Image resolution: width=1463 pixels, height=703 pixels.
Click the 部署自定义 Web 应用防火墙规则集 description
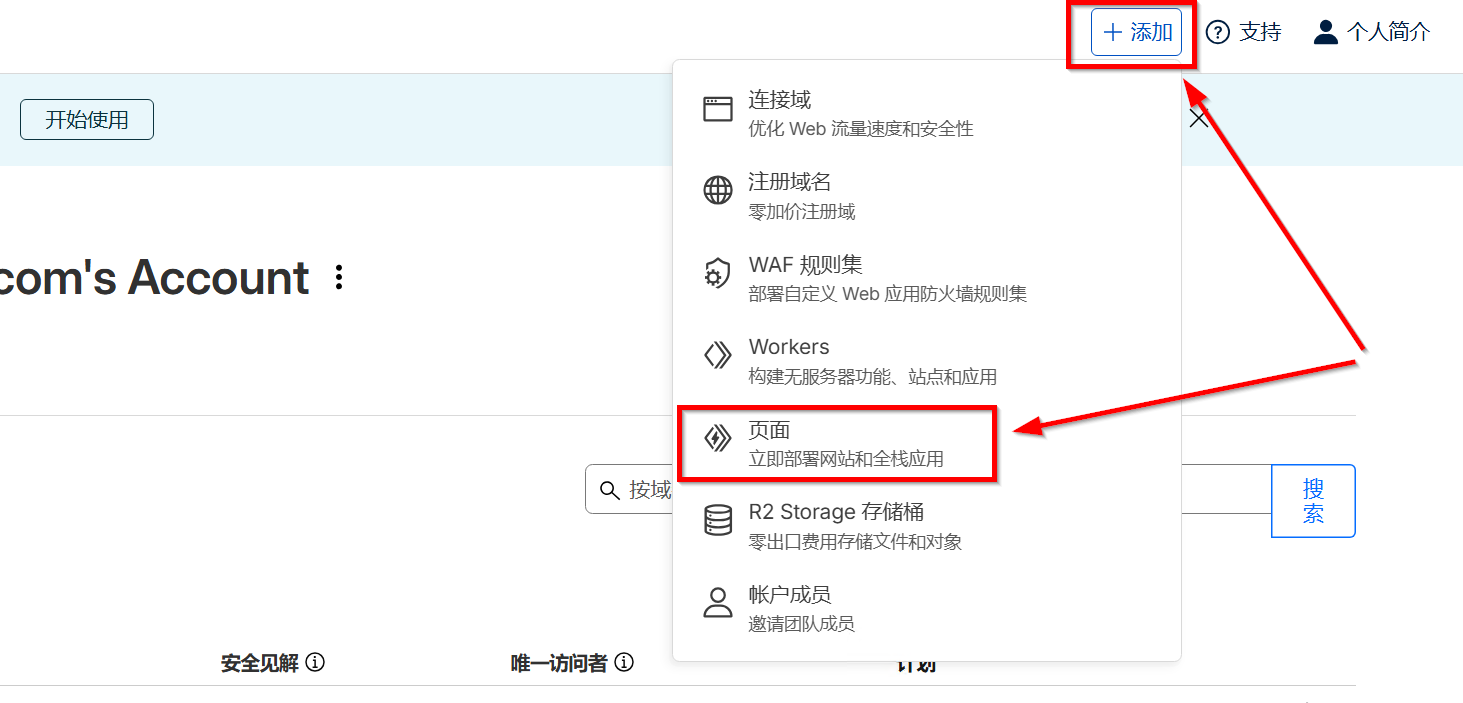(888, 294)
